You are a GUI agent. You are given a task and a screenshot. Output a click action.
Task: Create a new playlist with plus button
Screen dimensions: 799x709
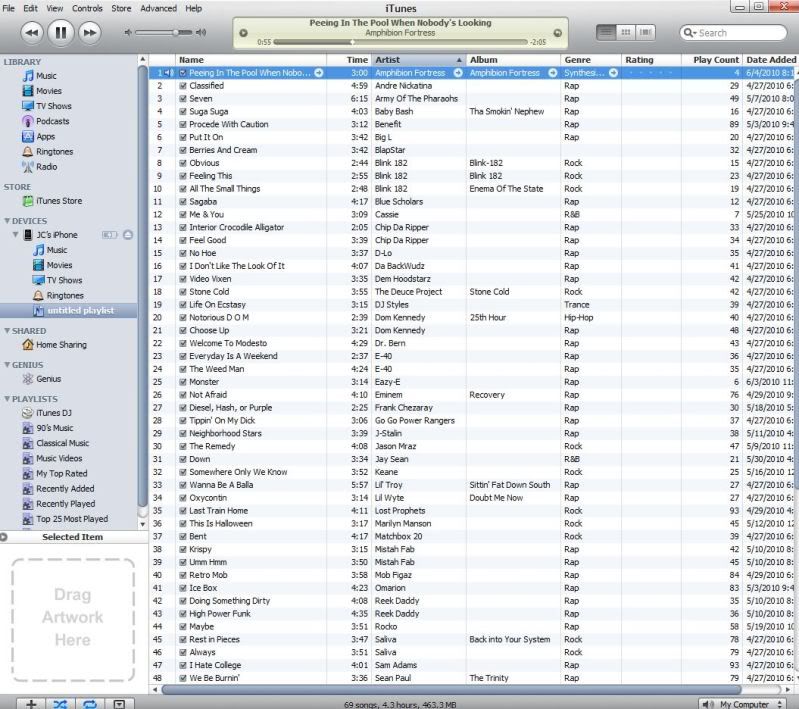pos(31,704)
